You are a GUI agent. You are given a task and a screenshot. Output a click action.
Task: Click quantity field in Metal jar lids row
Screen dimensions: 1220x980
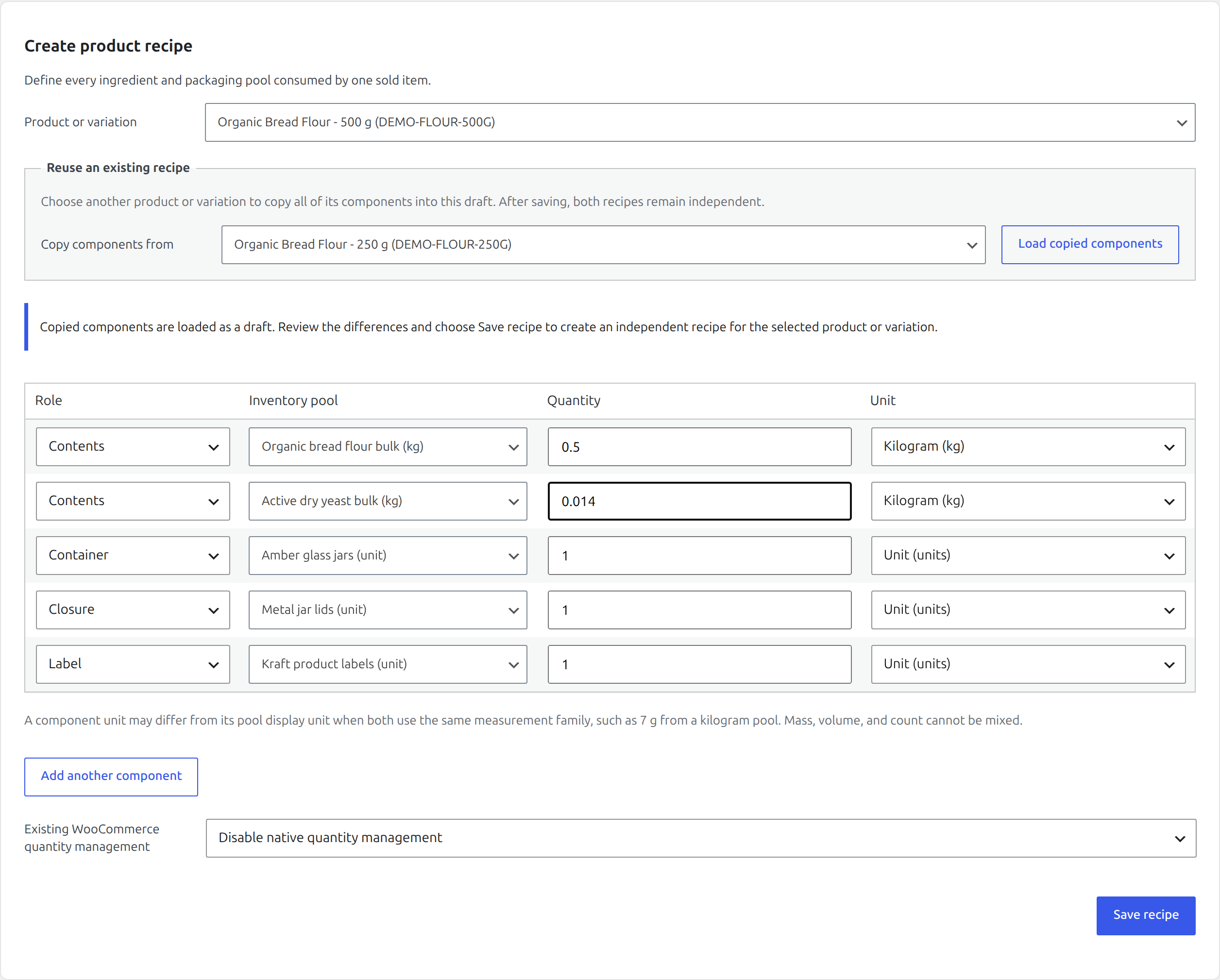click(x=699, y=609)
